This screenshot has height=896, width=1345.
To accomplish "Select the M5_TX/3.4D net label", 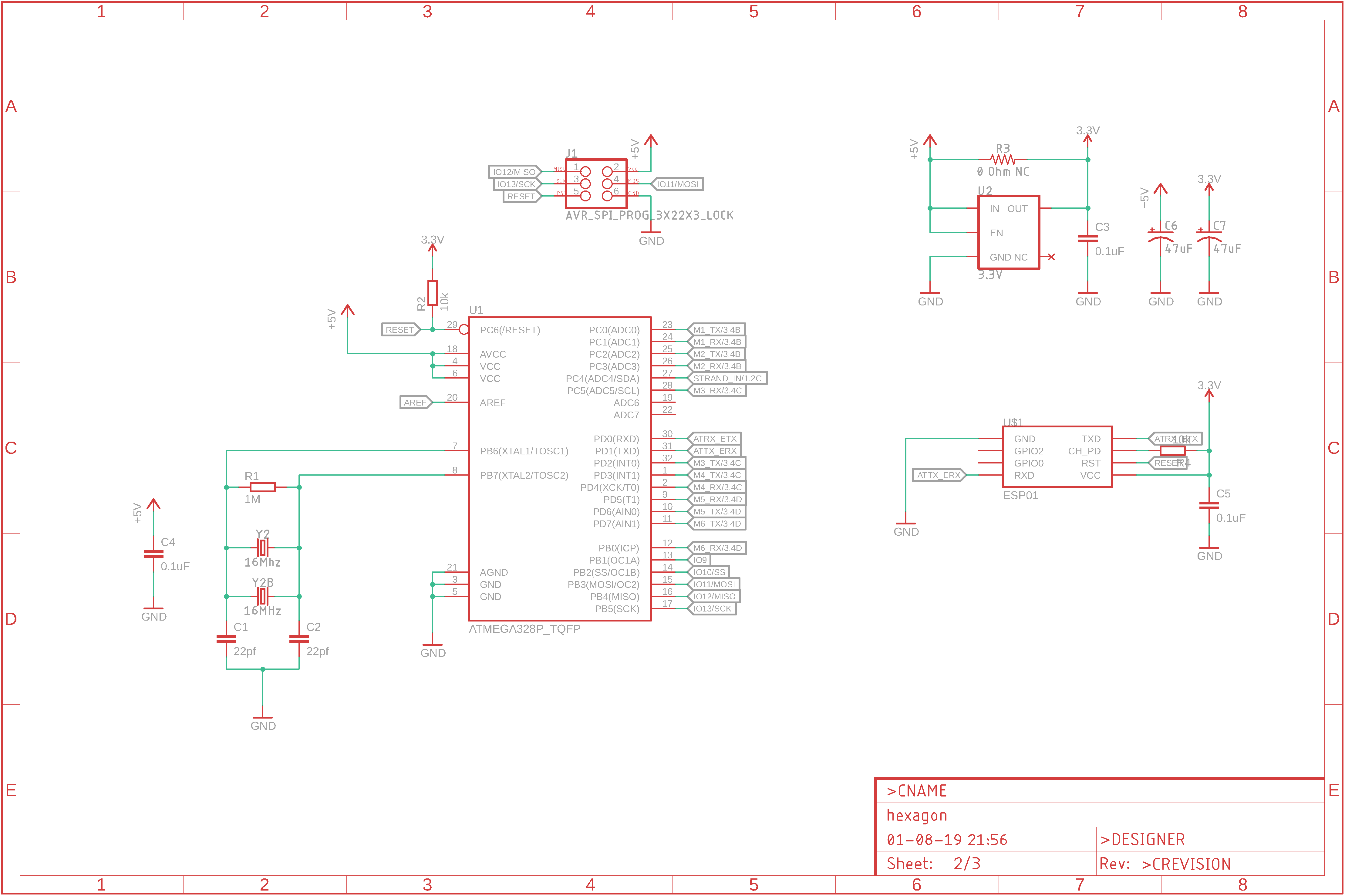I will 716,511.
